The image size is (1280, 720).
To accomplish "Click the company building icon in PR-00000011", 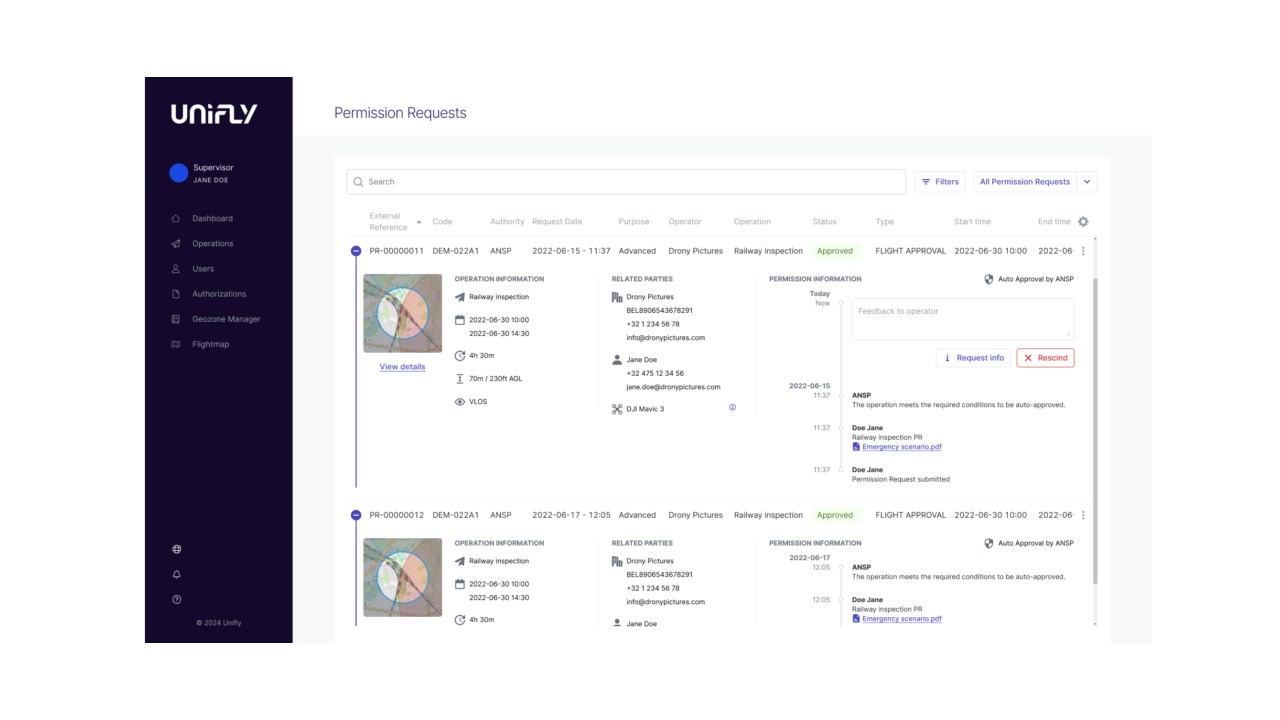I will pyautogui.click(x=617, y=297).
